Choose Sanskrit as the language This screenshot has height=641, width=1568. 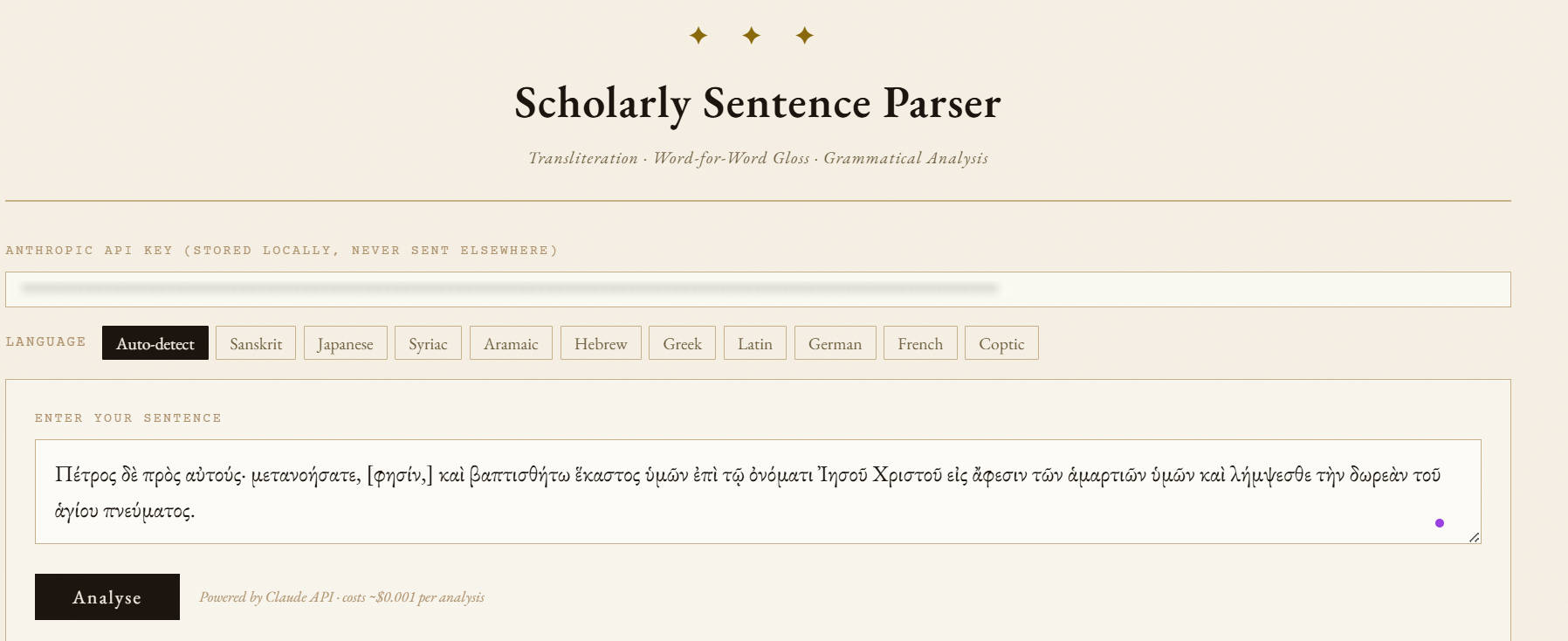click(256, 343)
